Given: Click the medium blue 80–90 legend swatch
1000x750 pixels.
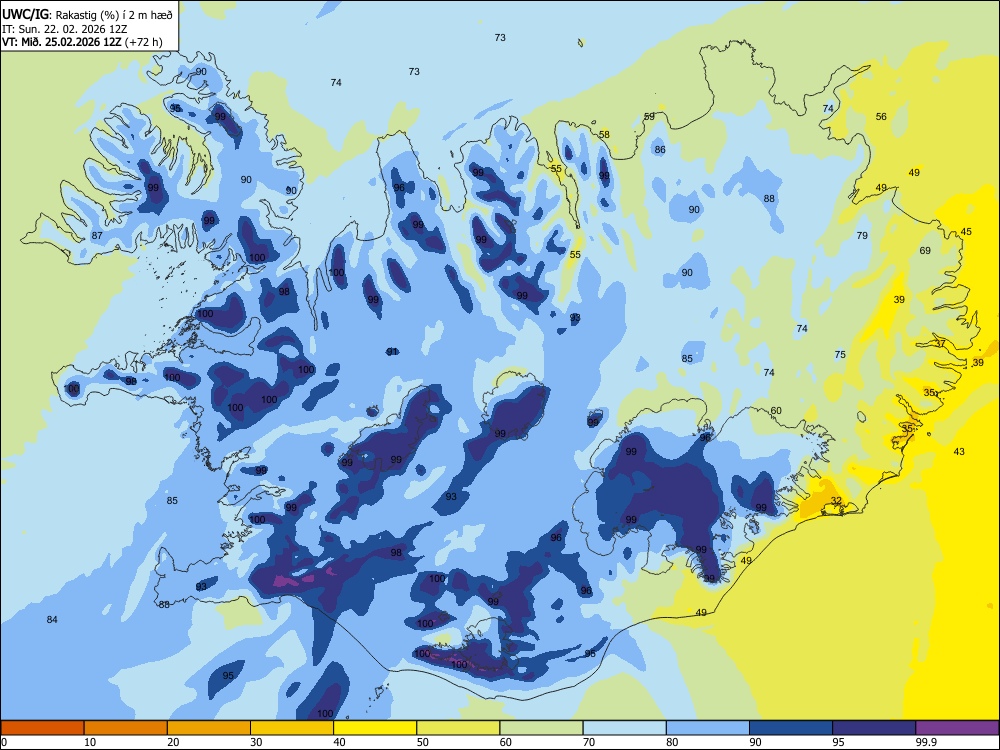Looking at the screenshot, I should [x=708, y=728].
